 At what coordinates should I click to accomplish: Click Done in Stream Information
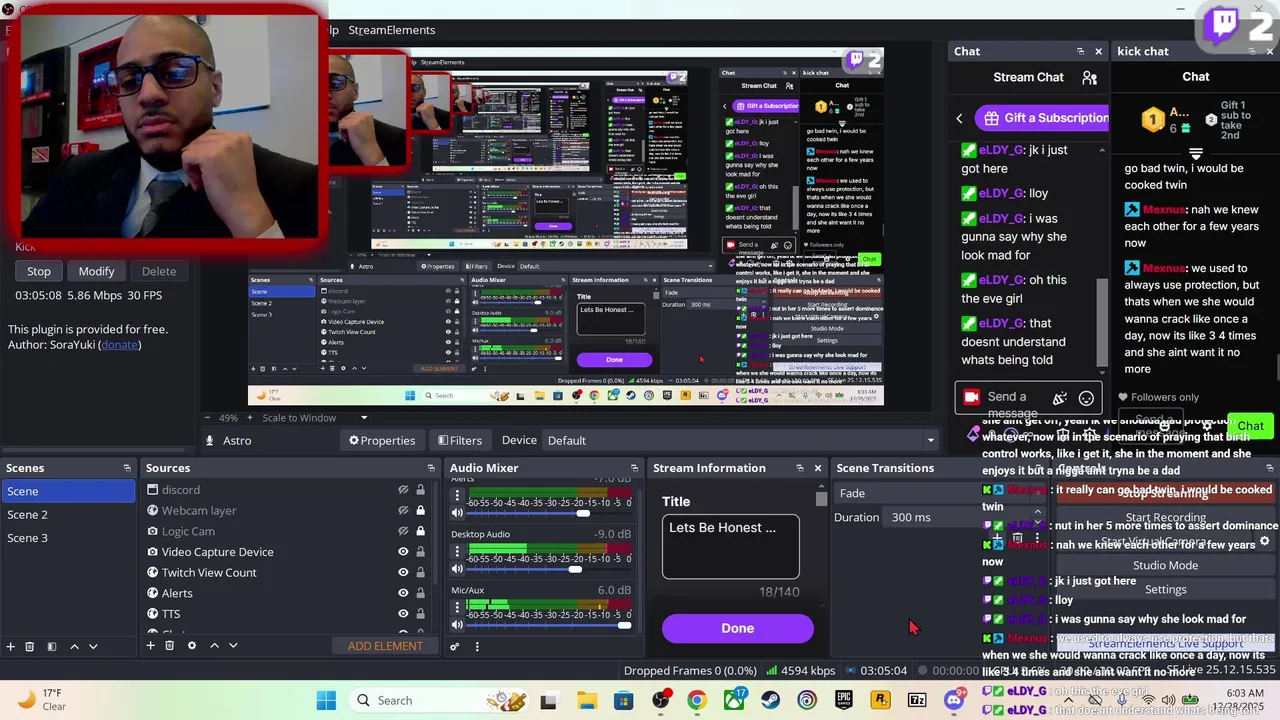(x=738, y=628)
